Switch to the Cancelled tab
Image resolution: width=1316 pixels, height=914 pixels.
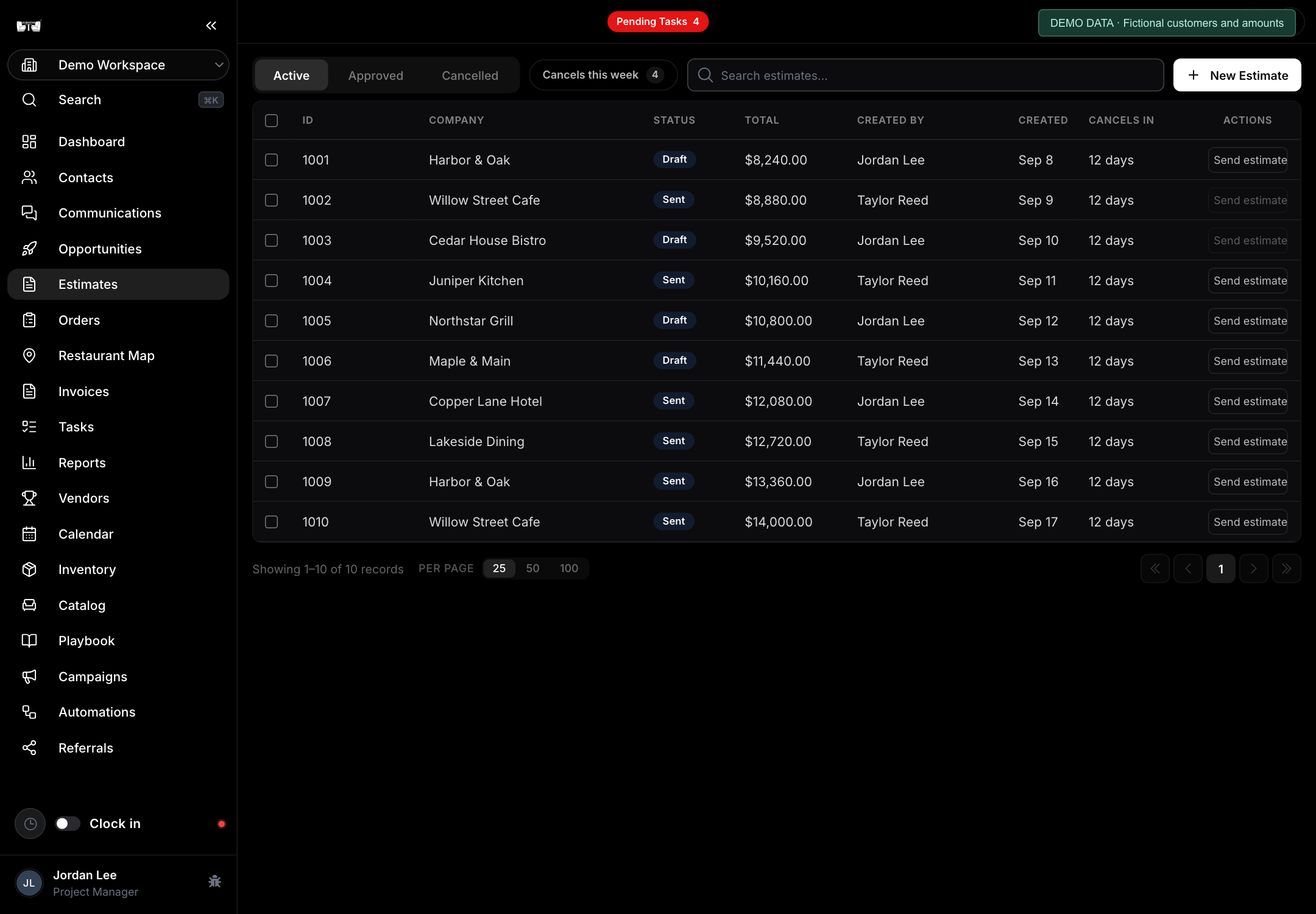470,76
